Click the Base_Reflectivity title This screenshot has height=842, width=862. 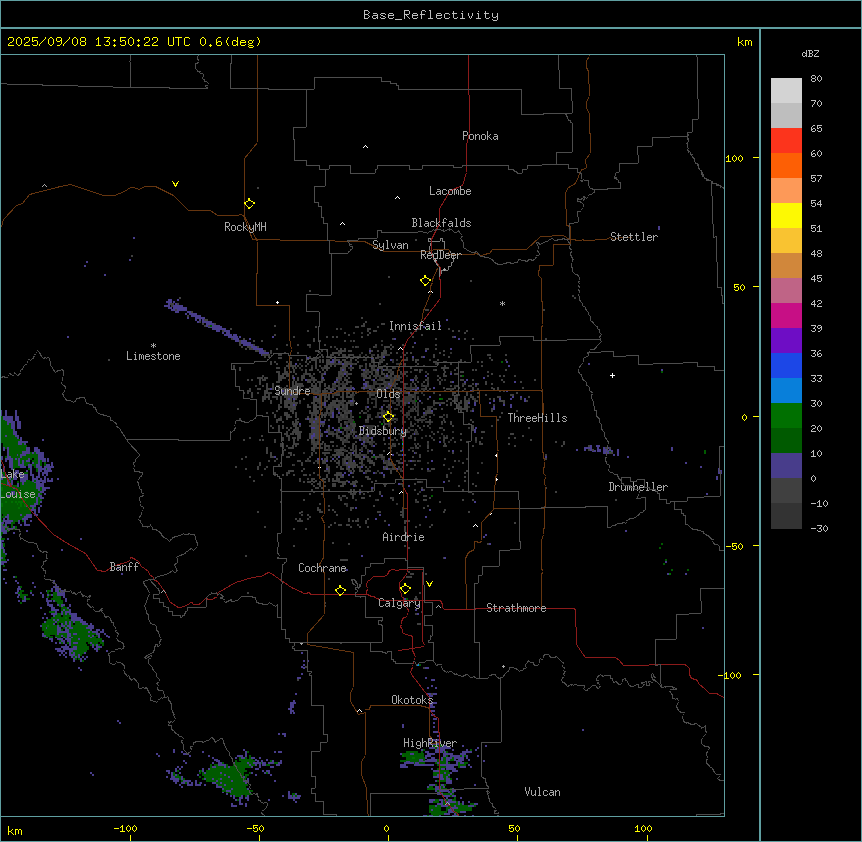431,15
